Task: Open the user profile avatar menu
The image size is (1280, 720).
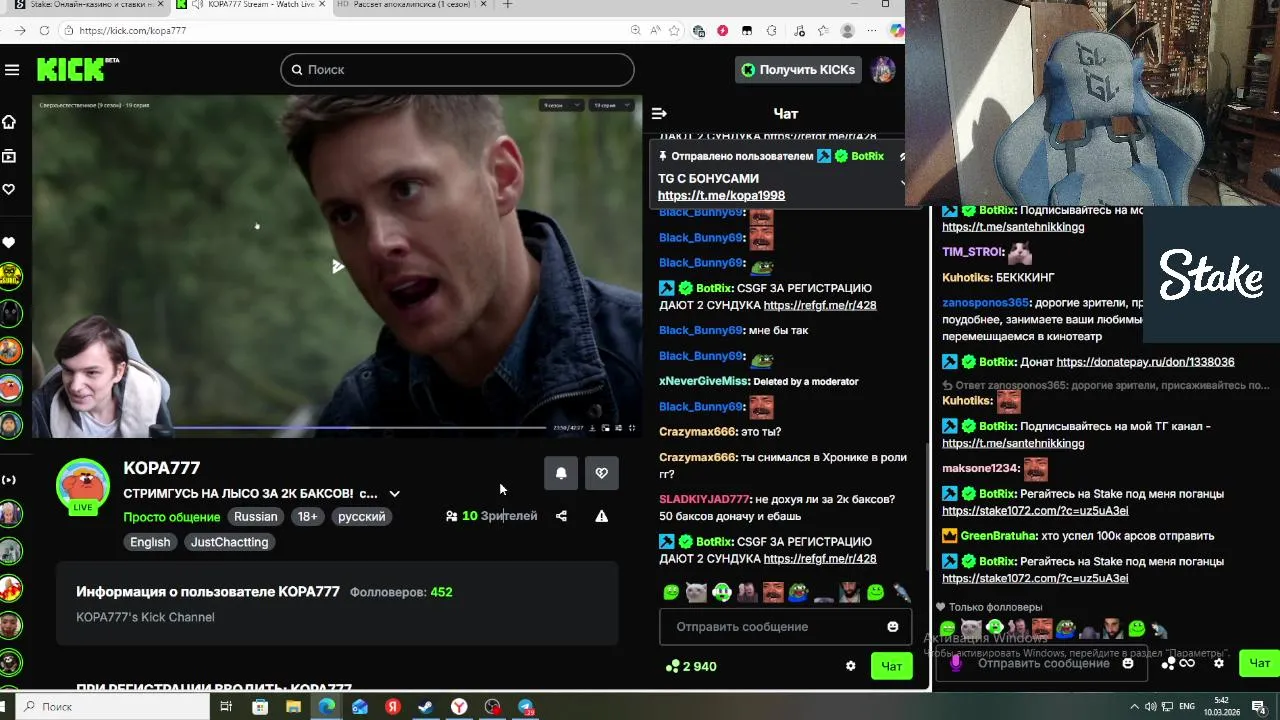Action: pos(882,70)
